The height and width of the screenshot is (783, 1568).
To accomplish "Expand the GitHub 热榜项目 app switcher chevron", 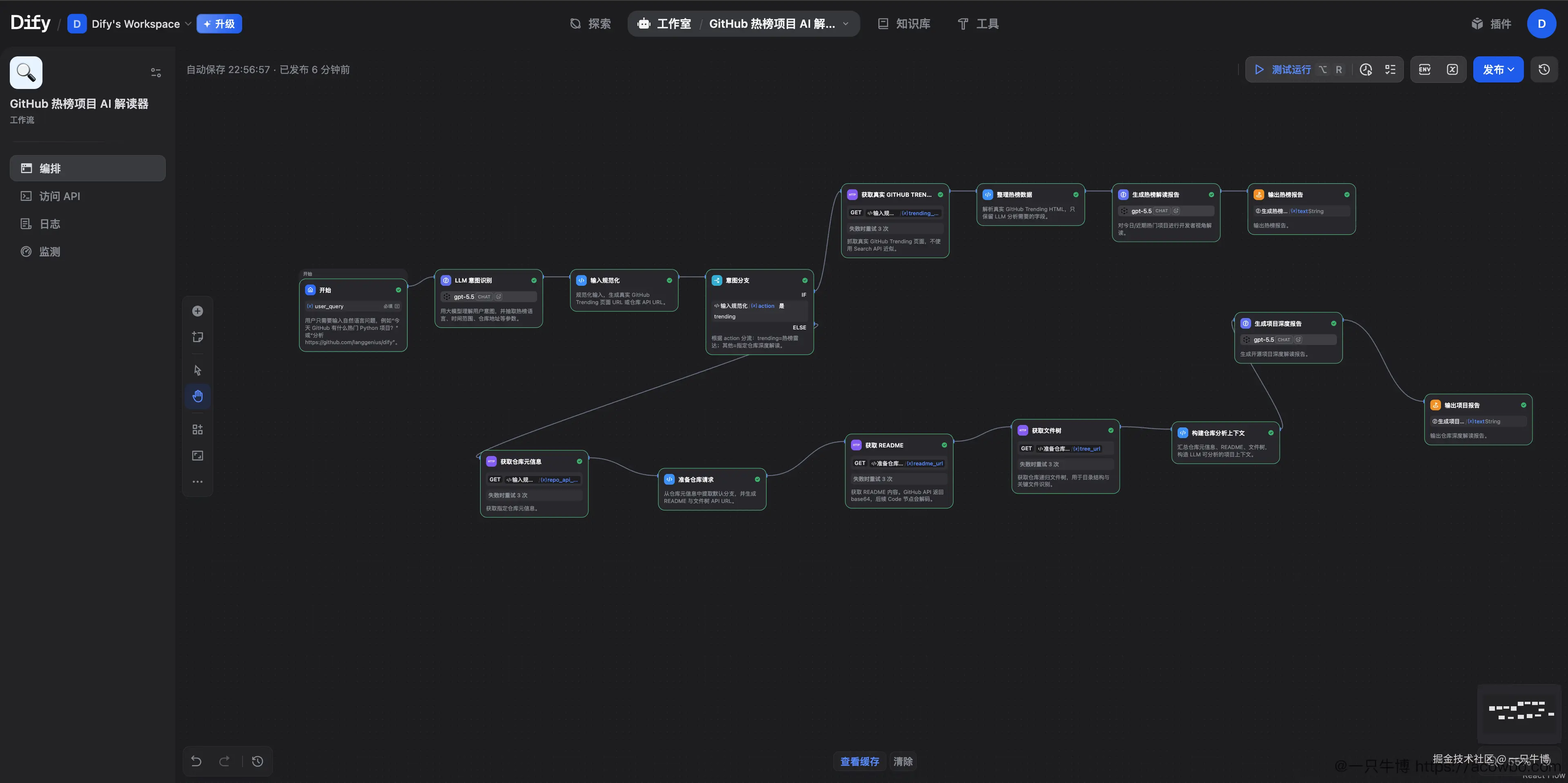I will (x=846, y=24).
